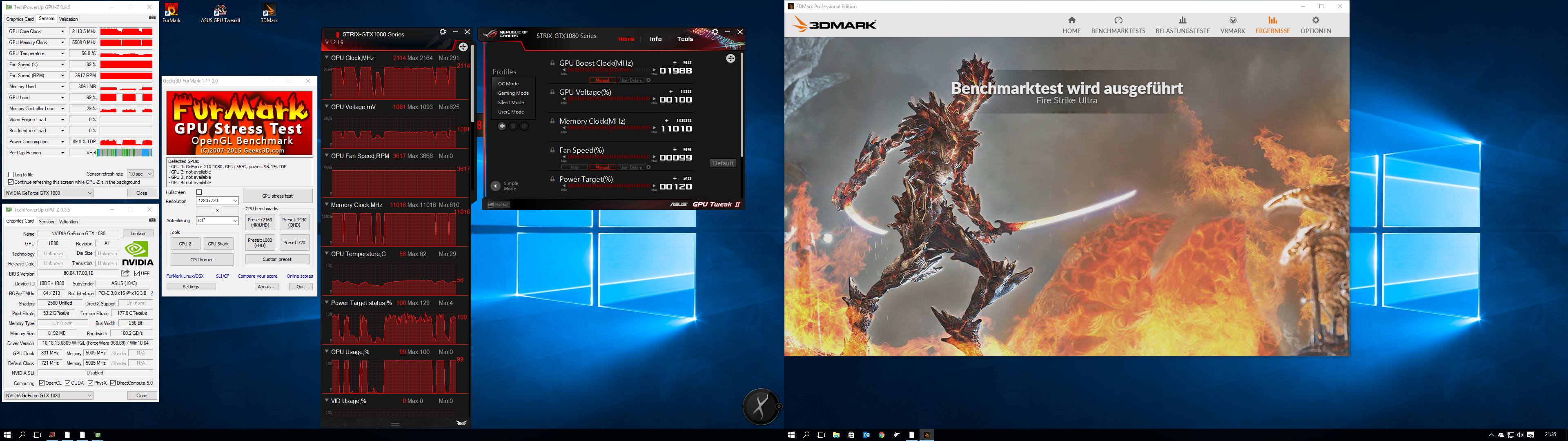Click the round icon at monitor panel top
1568x441 pixels.
[463, 47]
